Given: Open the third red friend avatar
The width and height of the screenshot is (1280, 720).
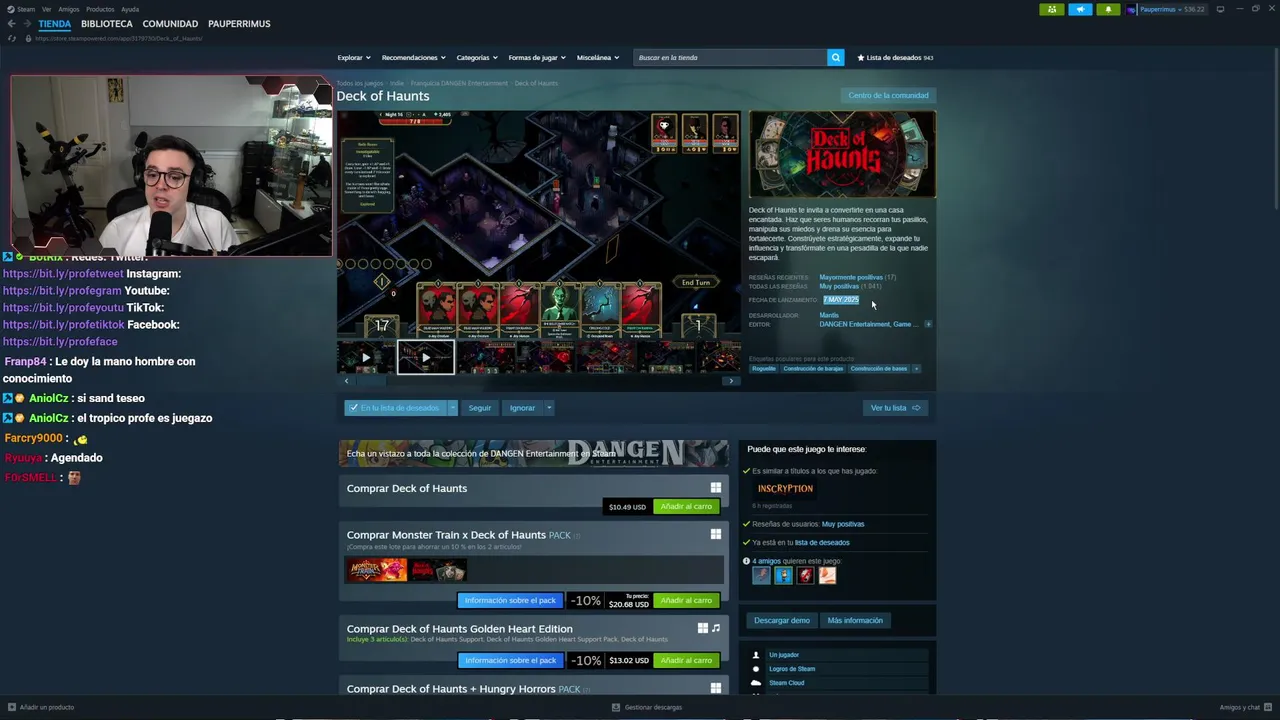Looking at the screenshot, I should coord(805,575).
